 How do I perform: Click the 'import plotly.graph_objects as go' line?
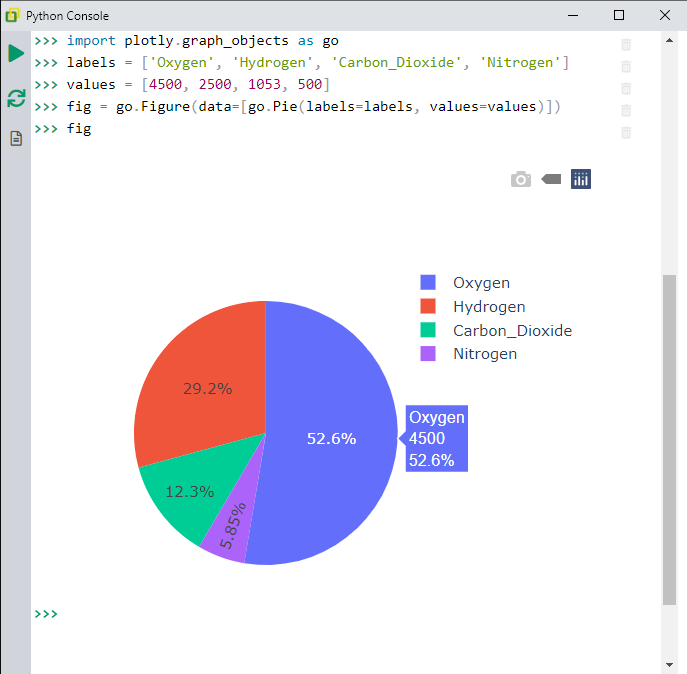tap(202, 41)
